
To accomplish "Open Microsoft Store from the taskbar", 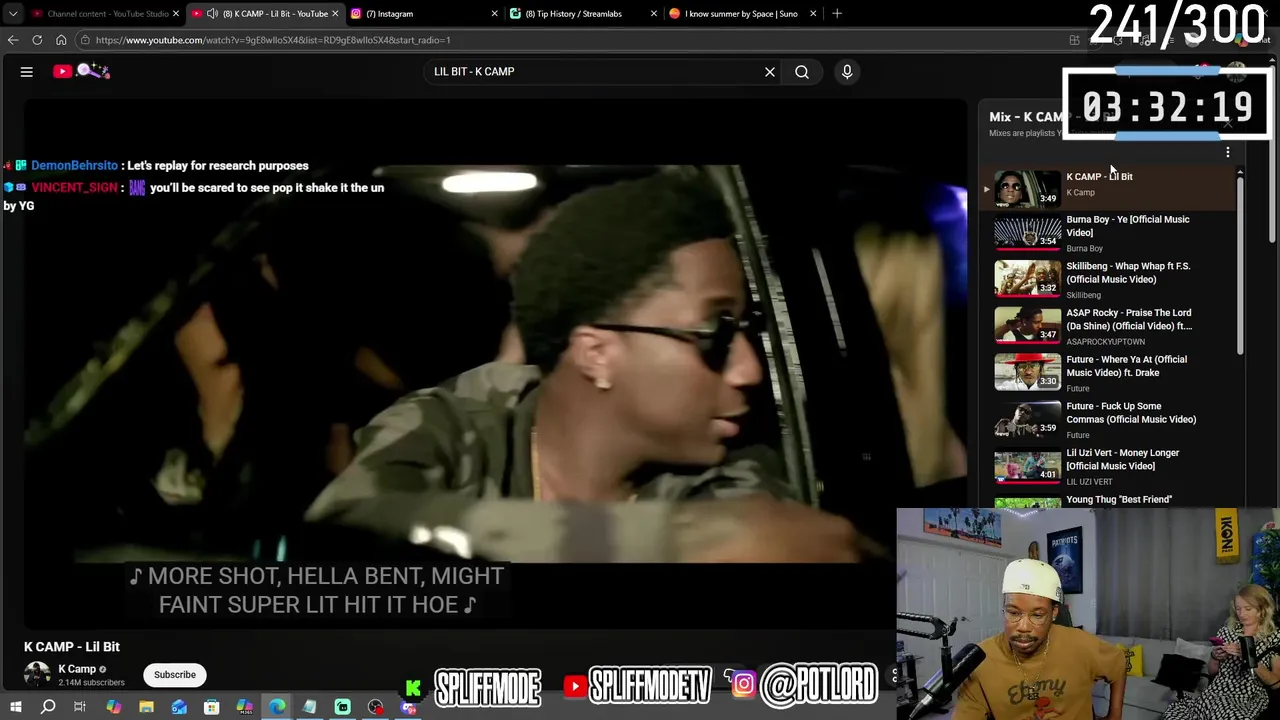I will click(211, 708).
